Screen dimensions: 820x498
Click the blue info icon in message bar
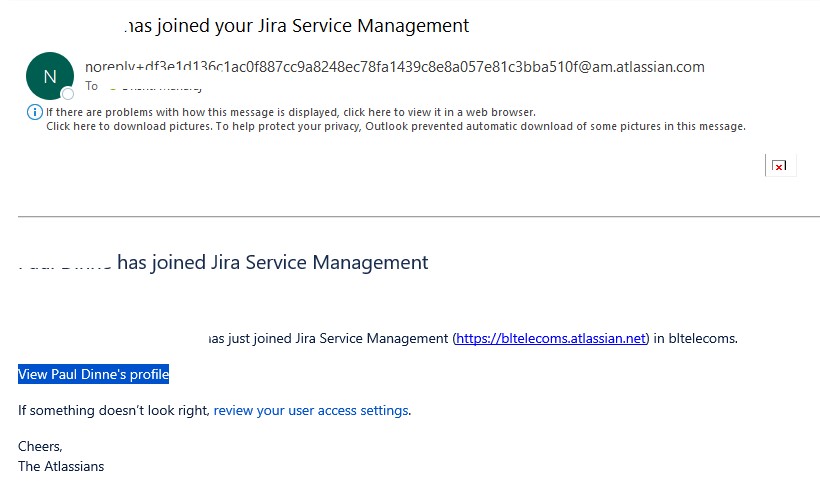coord(35,112)
